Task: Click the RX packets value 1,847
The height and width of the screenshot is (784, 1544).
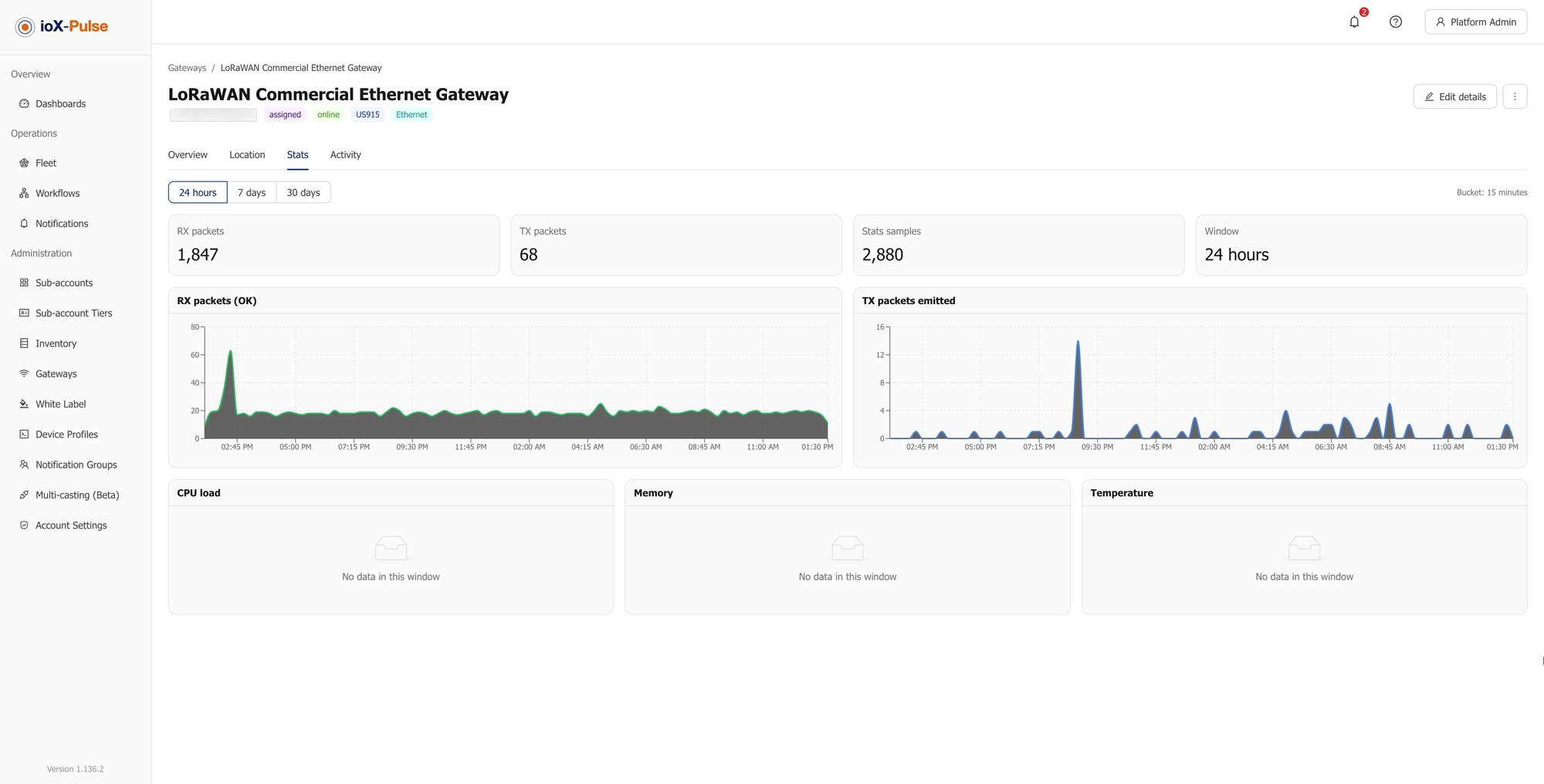Action: coord(198,255)
